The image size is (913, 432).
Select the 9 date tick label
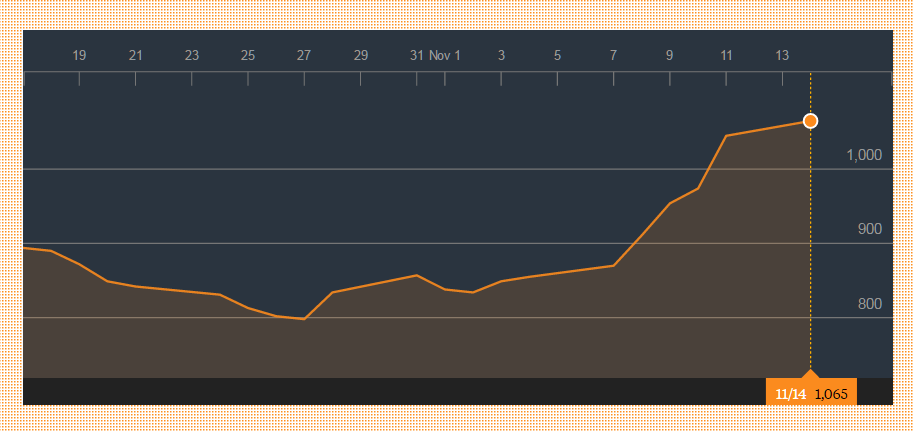(x=670, y=56)
